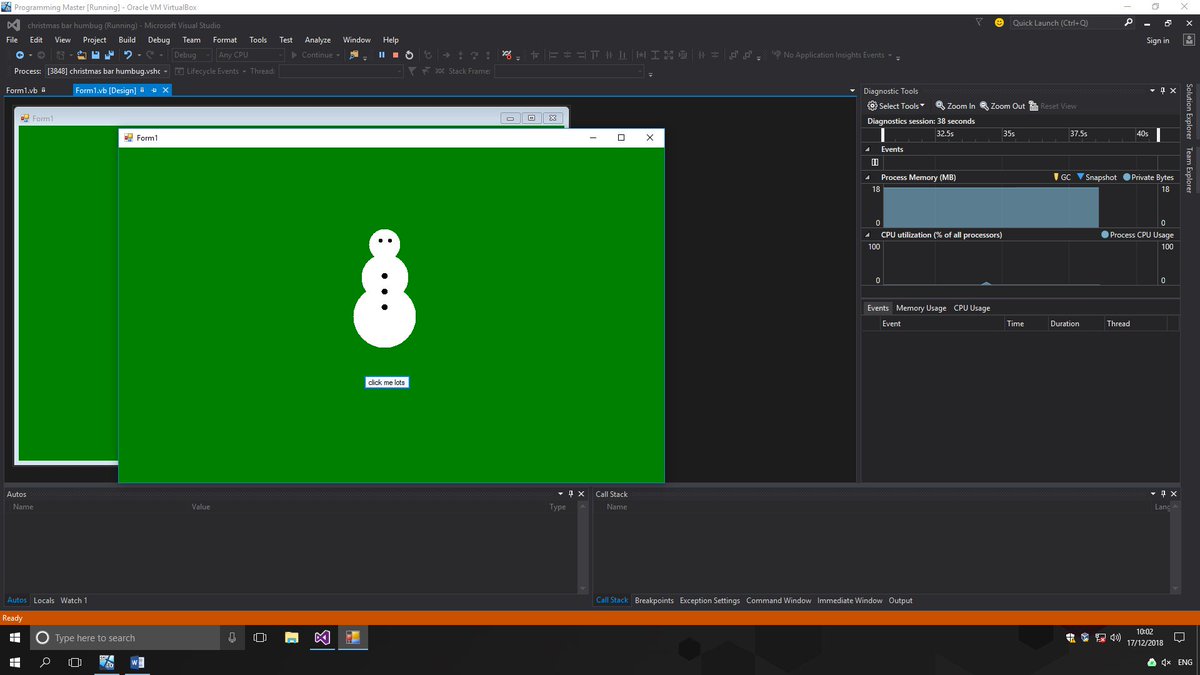Toggle the Process CPU Usage legend item
The image size is (1200, 675).
click(x=1137, y=235)
